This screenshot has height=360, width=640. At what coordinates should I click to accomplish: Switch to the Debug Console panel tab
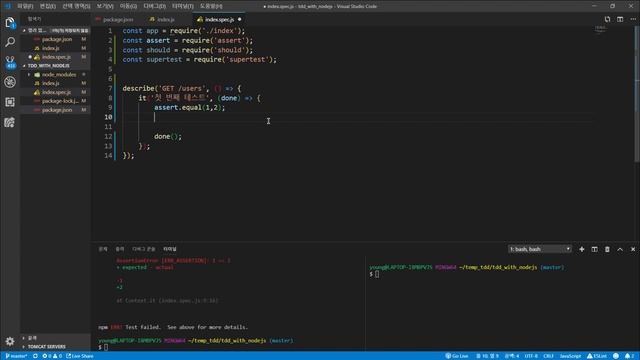pyautogui.click(x=143, y=249)
